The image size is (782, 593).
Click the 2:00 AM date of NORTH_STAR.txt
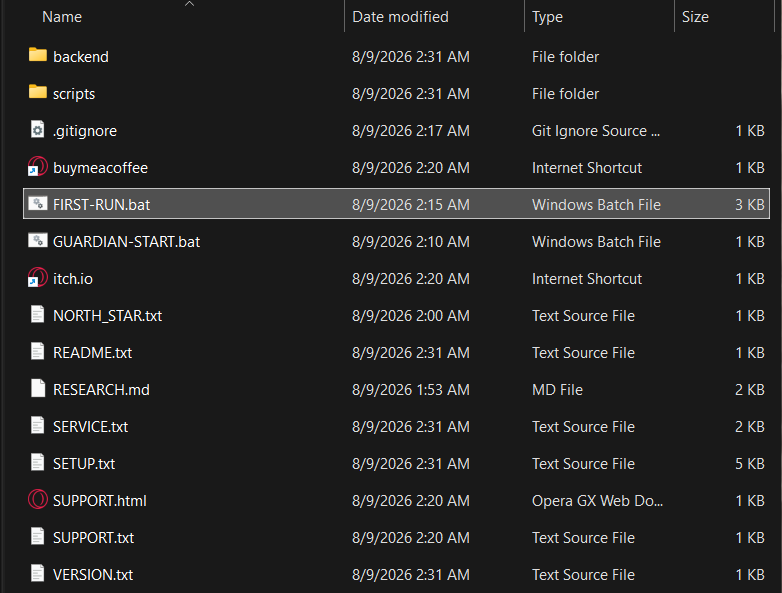[x=410, y=316]
